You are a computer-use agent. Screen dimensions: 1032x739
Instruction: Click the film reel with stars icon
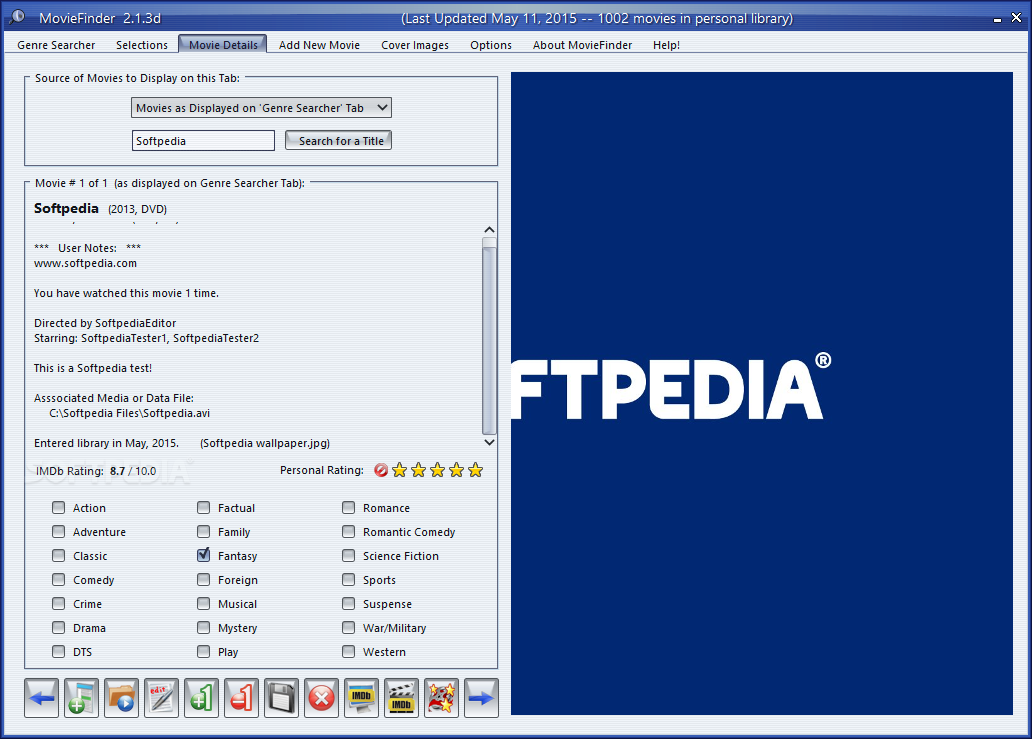pyautogui.click(x=442, y=698)
